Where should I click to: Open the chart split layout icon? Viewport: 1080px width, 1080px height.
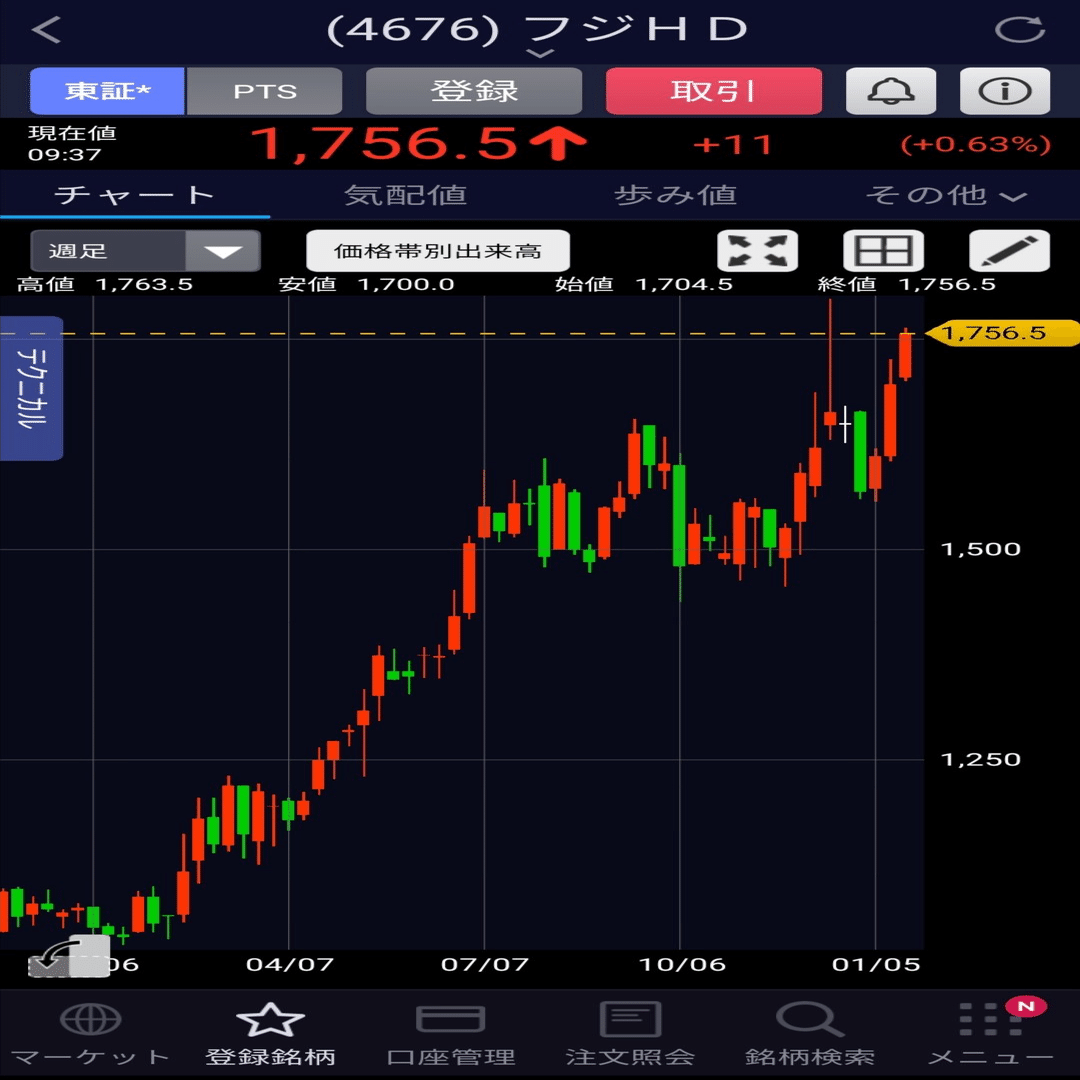click(883, 251)
